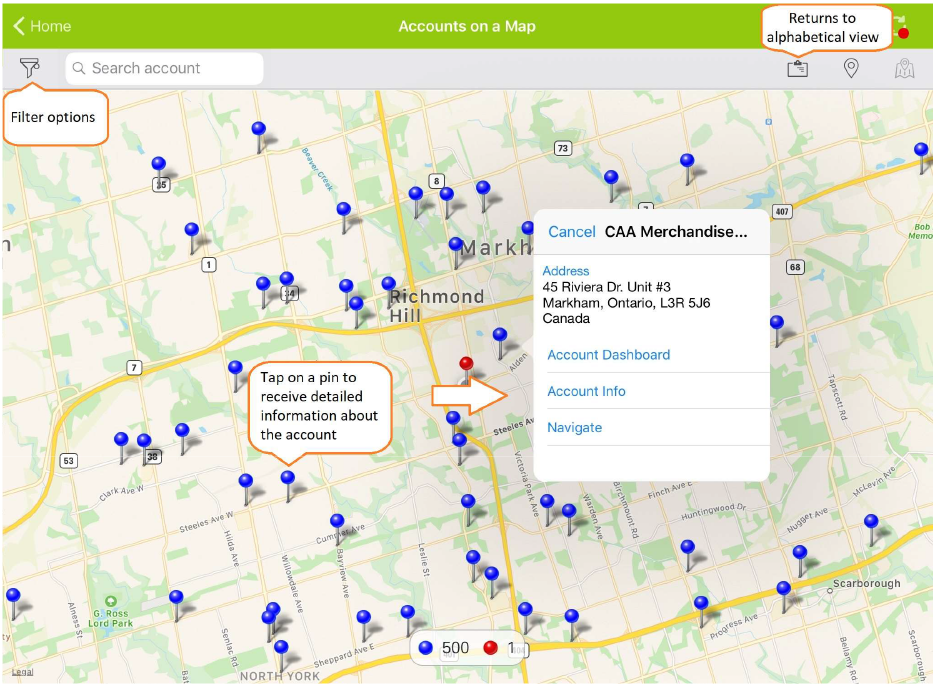The height and width of the screenshot is (688, 937).
Task: Tap the route 73 shield on the map
Action: pos(562,148)
